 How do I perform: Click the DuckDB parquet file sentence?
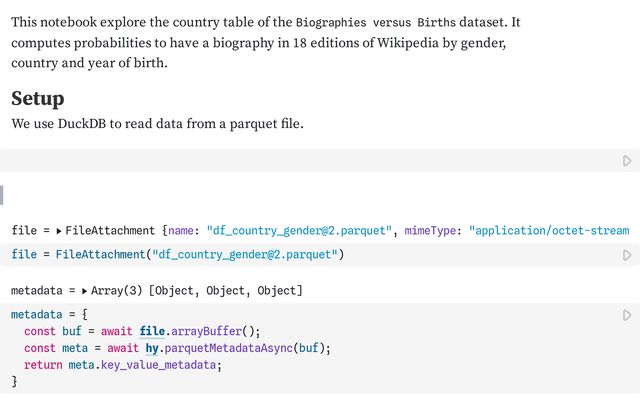pyautogui.click(x=158, y=123)
